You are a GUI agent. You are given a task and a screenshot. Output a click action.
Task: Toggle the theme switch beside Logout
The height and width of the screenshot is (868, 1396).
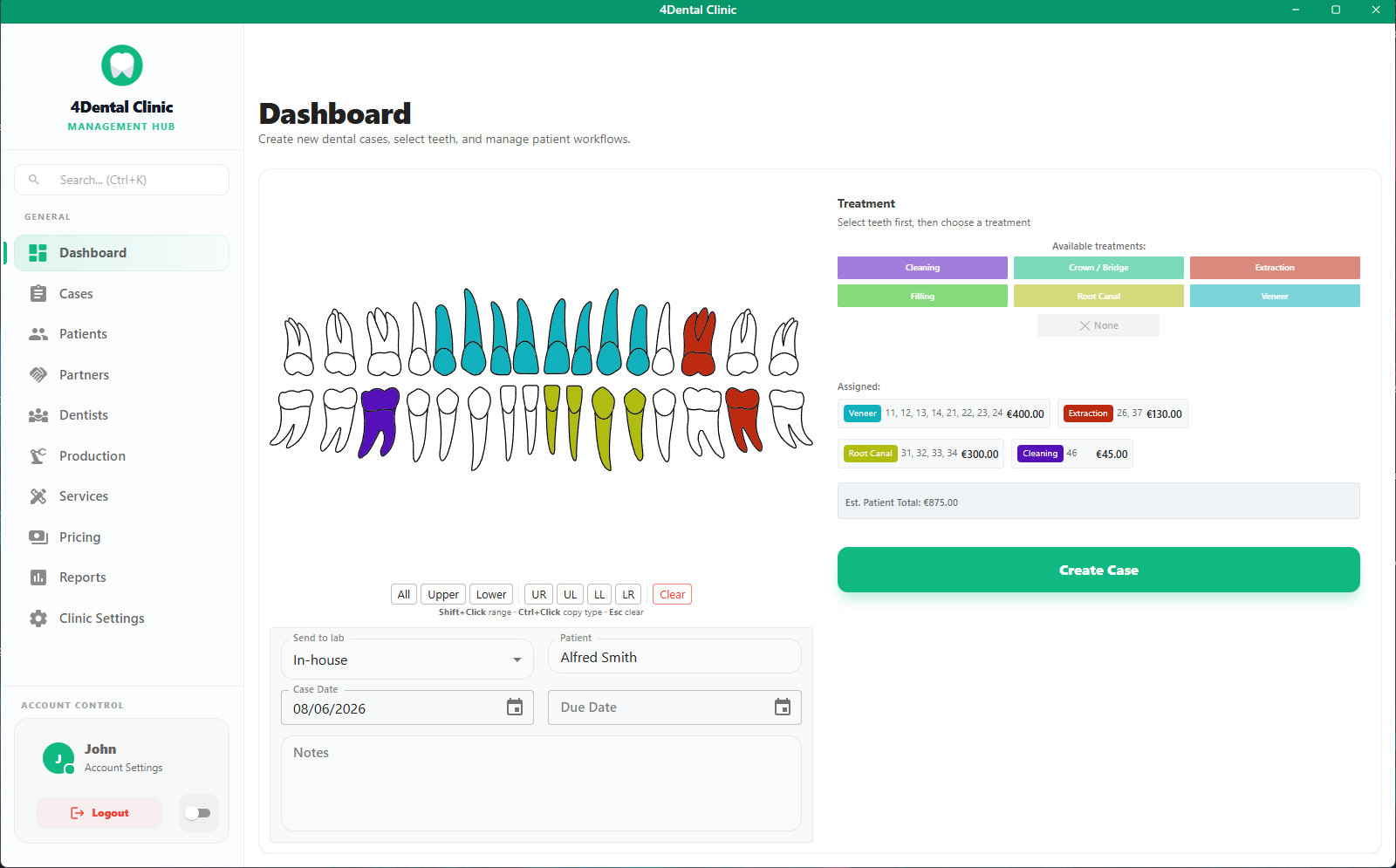pos(198,813)
